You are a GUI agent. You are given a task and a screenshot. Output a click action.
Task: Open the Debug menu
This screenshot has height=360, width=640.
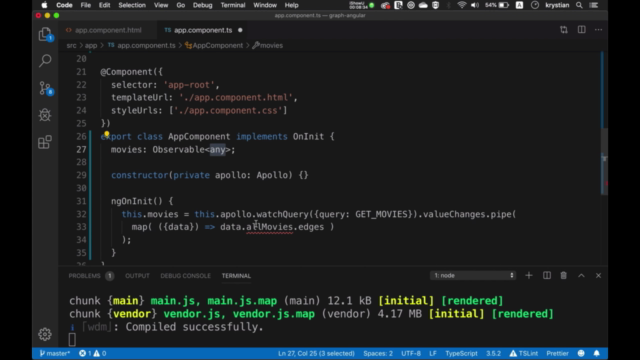point(202,5)
